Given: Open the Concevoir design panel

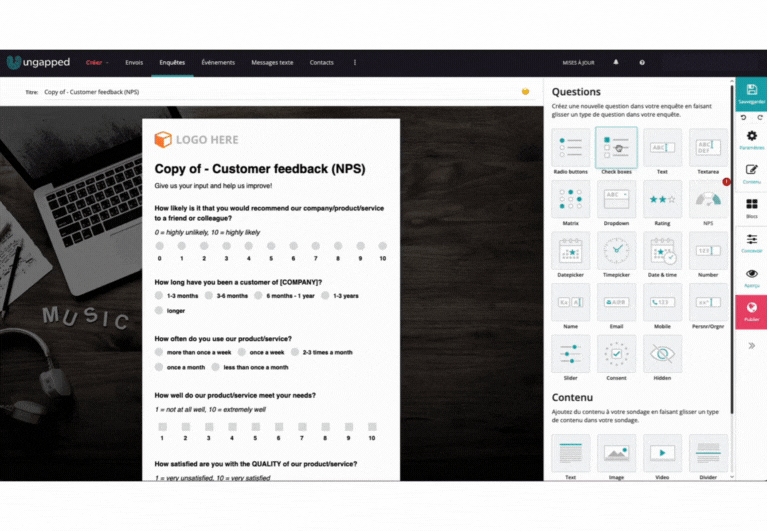Looking at the screenshot, I should tap(751, 243).
